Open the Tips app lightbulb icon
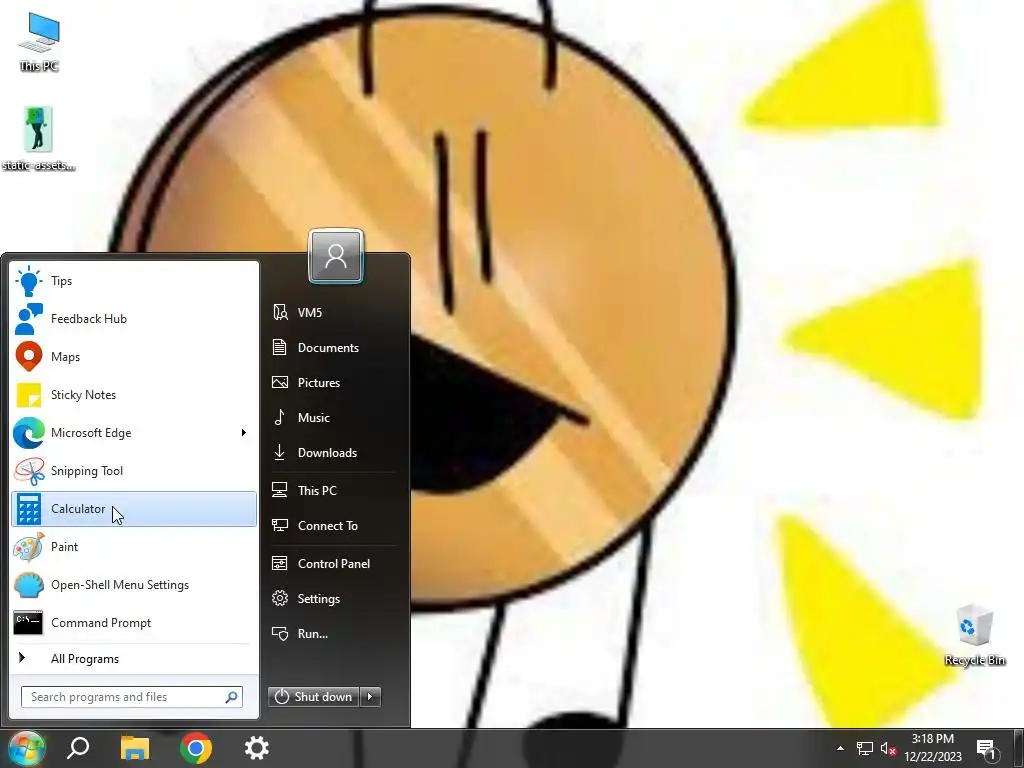The width and height of the screenshot is (1024, 768). (x=29, y=281)
